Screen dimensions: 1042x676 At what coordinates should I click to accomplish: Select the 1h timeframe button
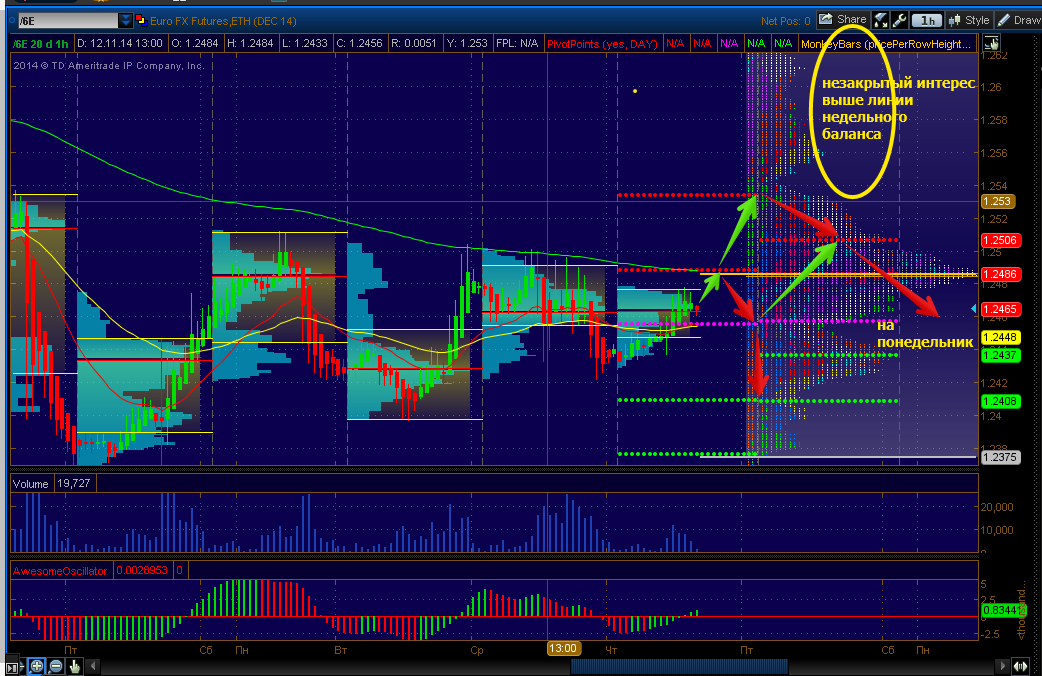coord(928,21)
